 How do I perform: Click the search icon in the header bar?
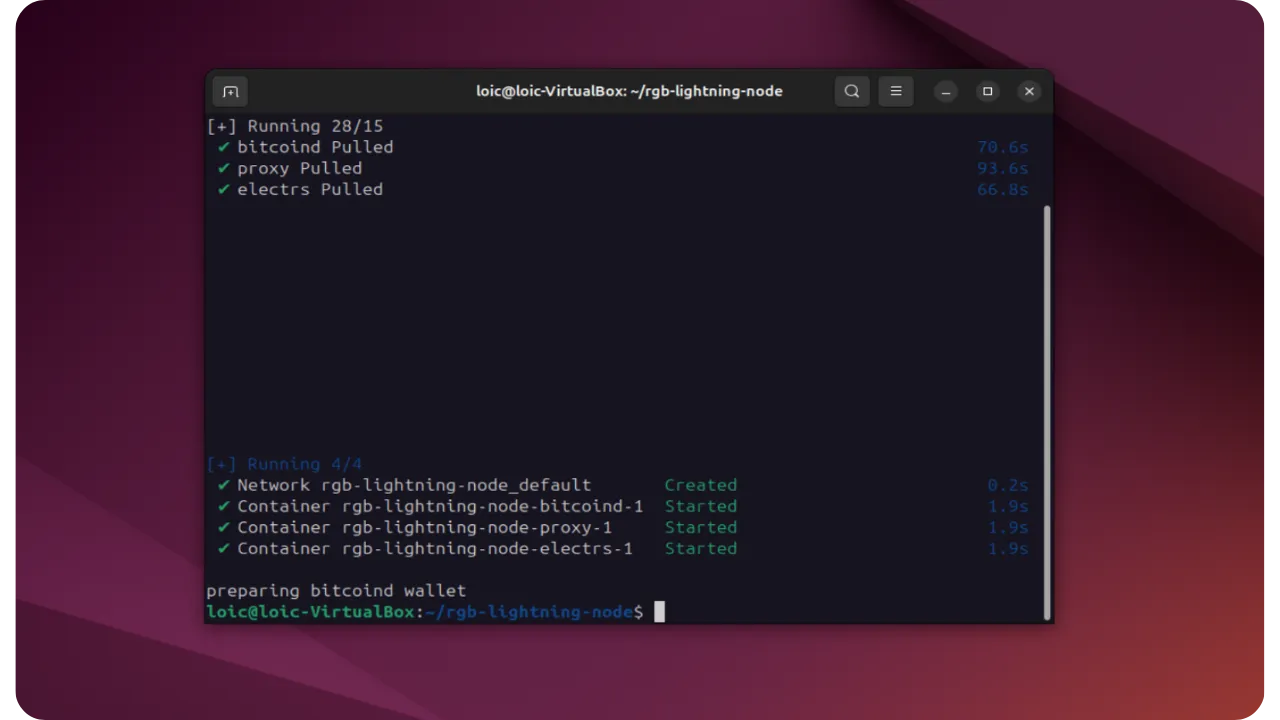[852, 91]
